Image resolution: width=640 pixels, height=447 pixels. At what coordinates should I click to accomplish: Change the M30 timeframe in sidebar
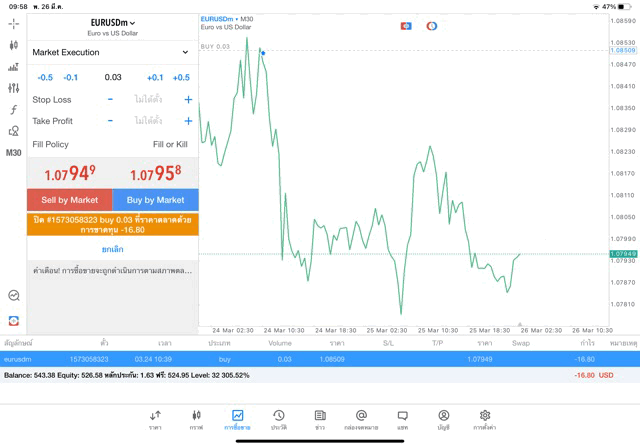click(x=13, y=153)
